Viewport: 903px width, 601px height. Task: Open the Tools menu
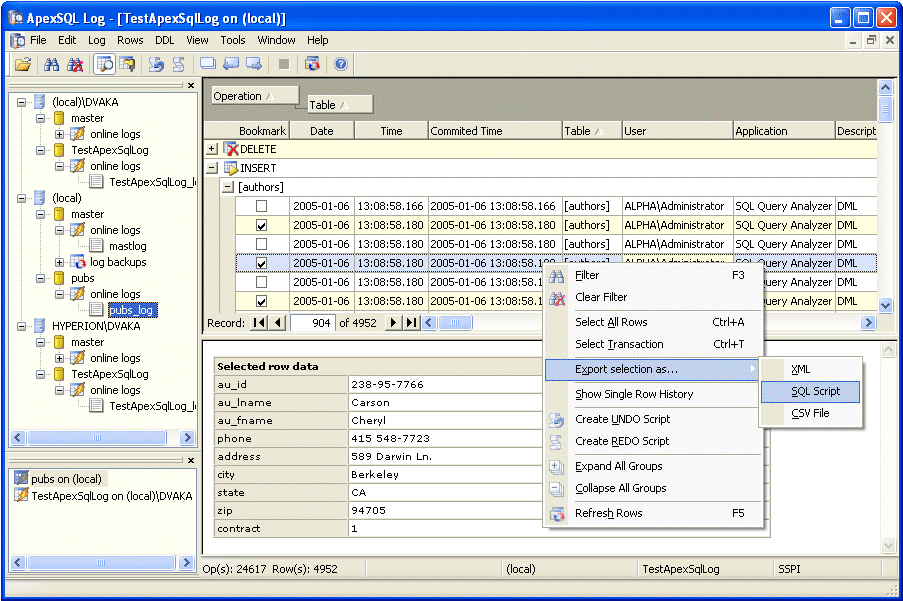[x=233, y=40]
